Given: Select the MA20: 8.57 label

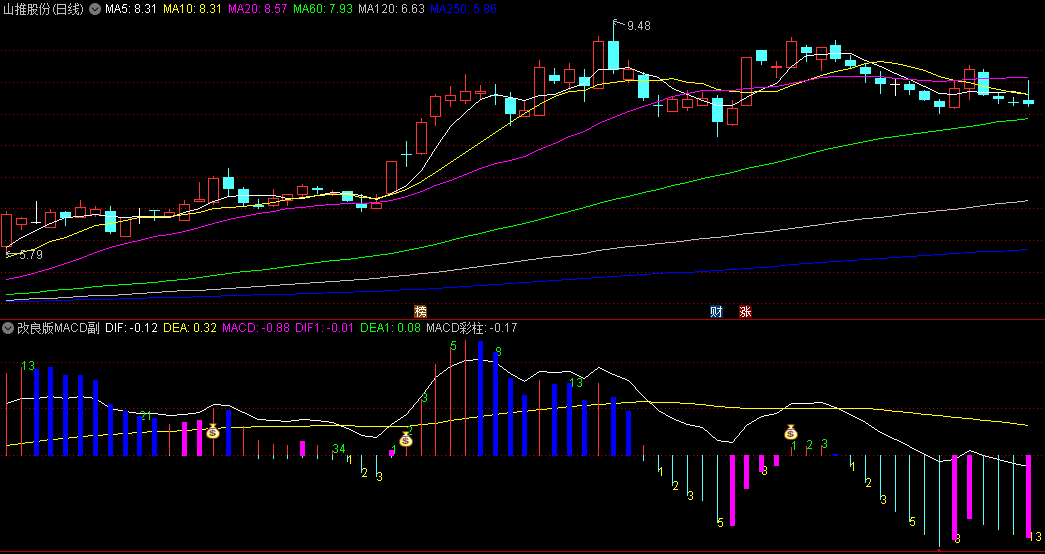Looking at the screenshot, I should (258, 9).
